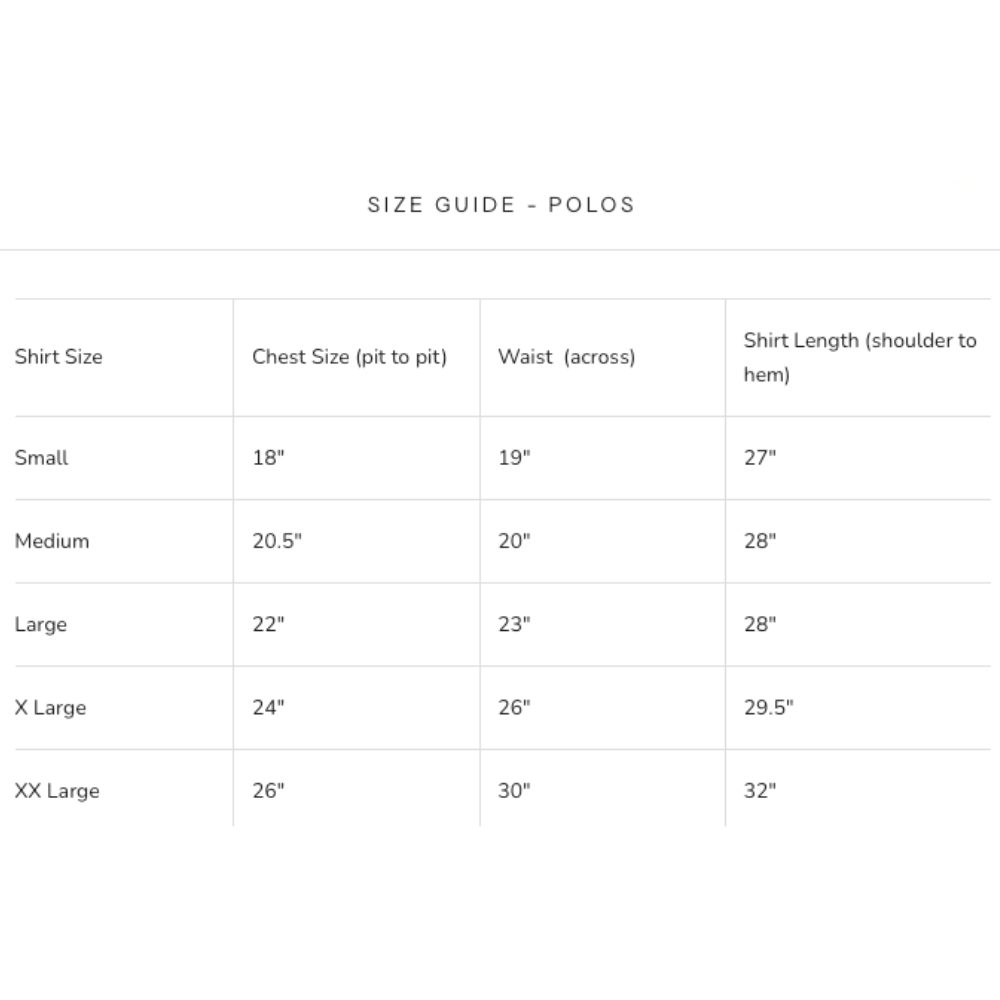Image resolution: width=1000 pixels, height=1000 pixels.
Task: Select Shirt Length (shoulder to hem) header
Action: [x=860, y=357]
